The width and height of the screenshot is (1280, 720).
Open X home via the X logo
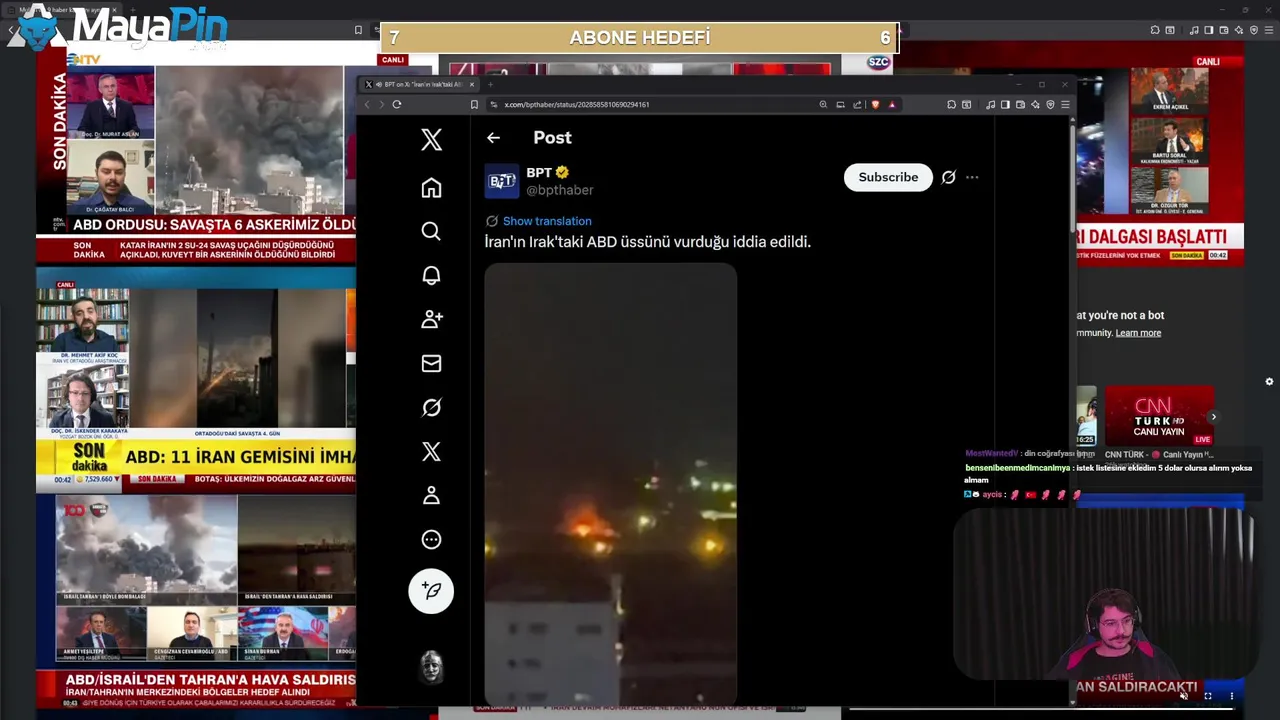click(431, 139)
